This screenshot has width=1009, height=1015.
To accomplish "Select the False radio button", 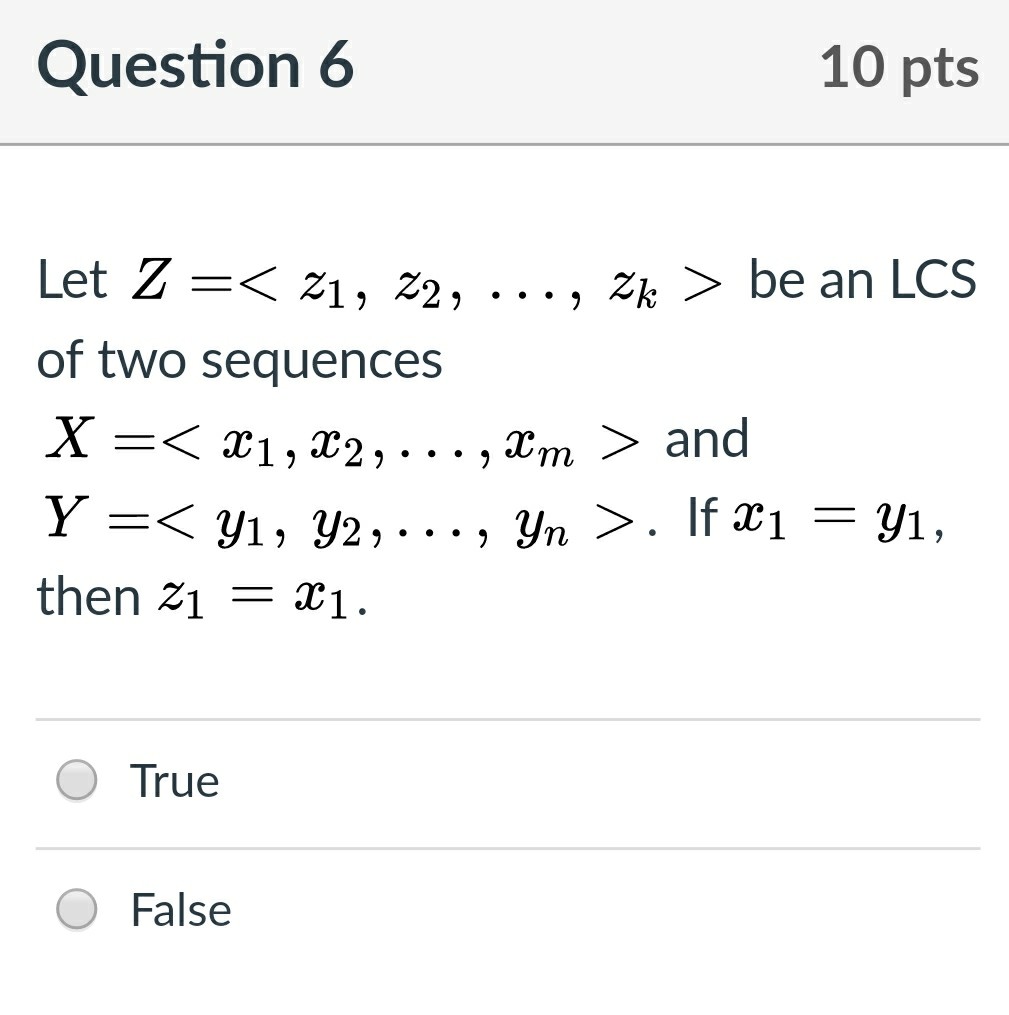I will pyautogui.click(x=77, y=909).
